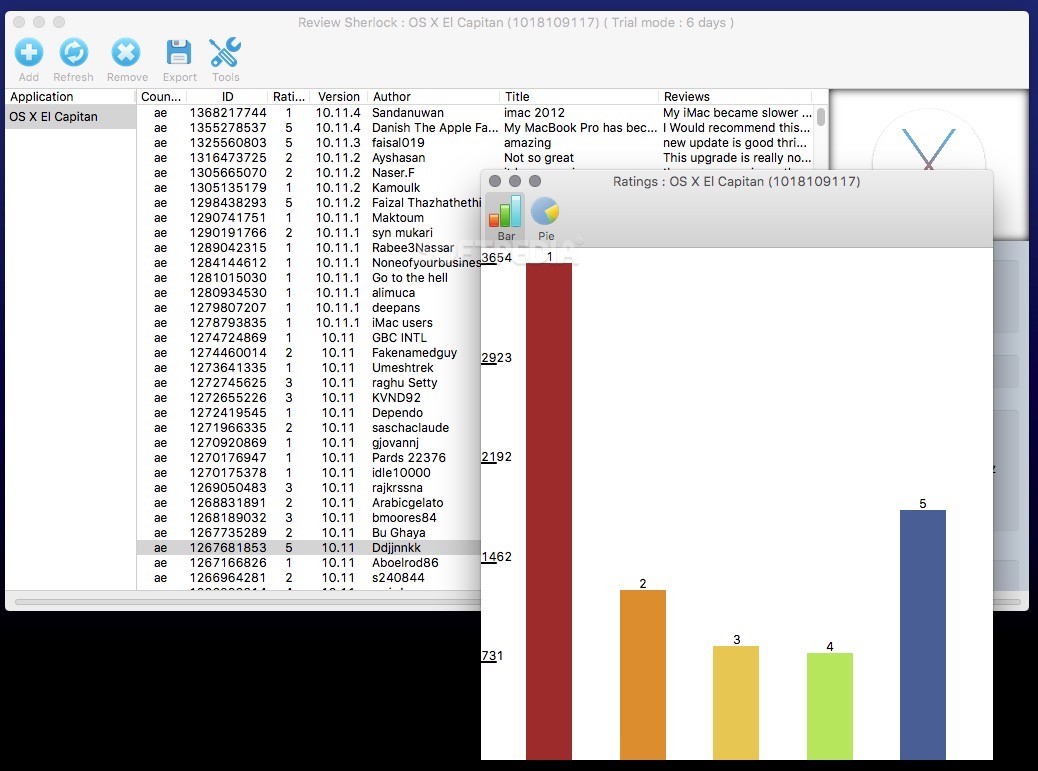Click author 'Go to the hell'

point(410,277)
